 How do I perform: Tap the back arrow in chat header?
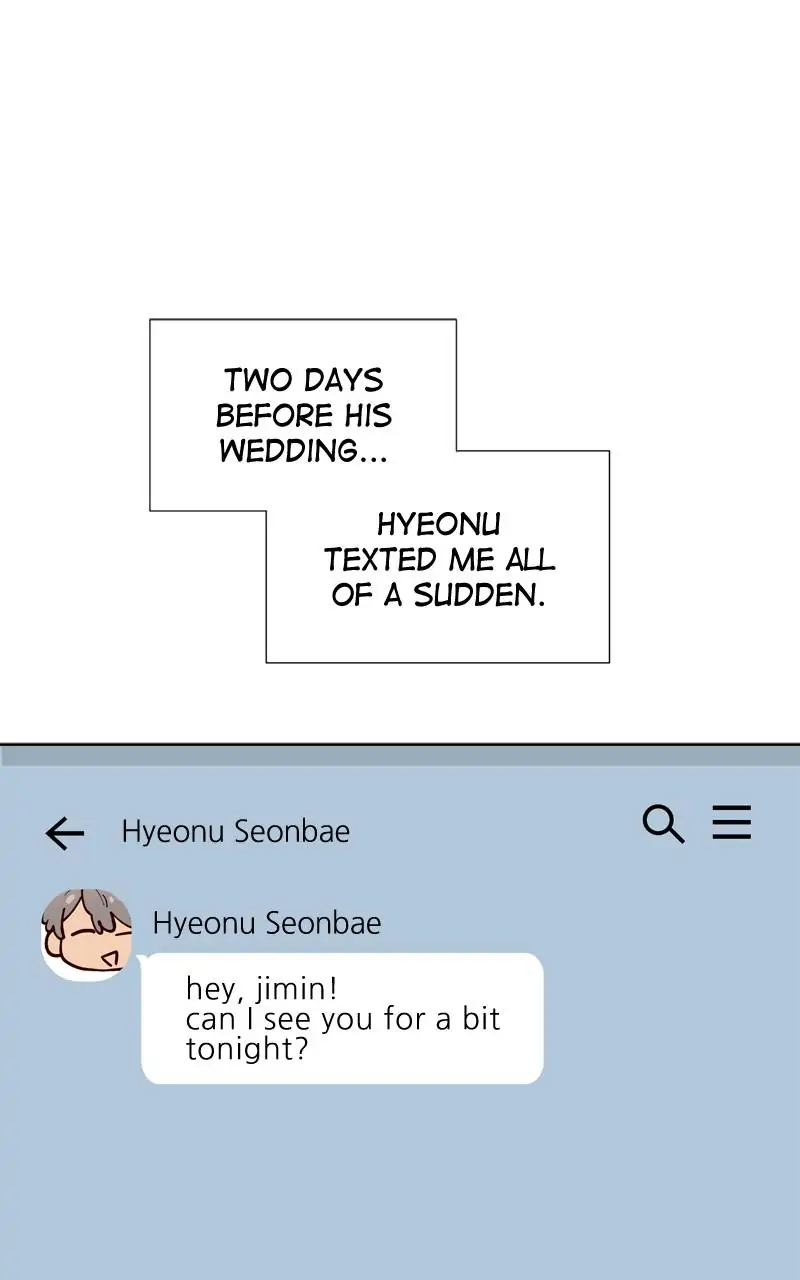(x=65, y=833)
